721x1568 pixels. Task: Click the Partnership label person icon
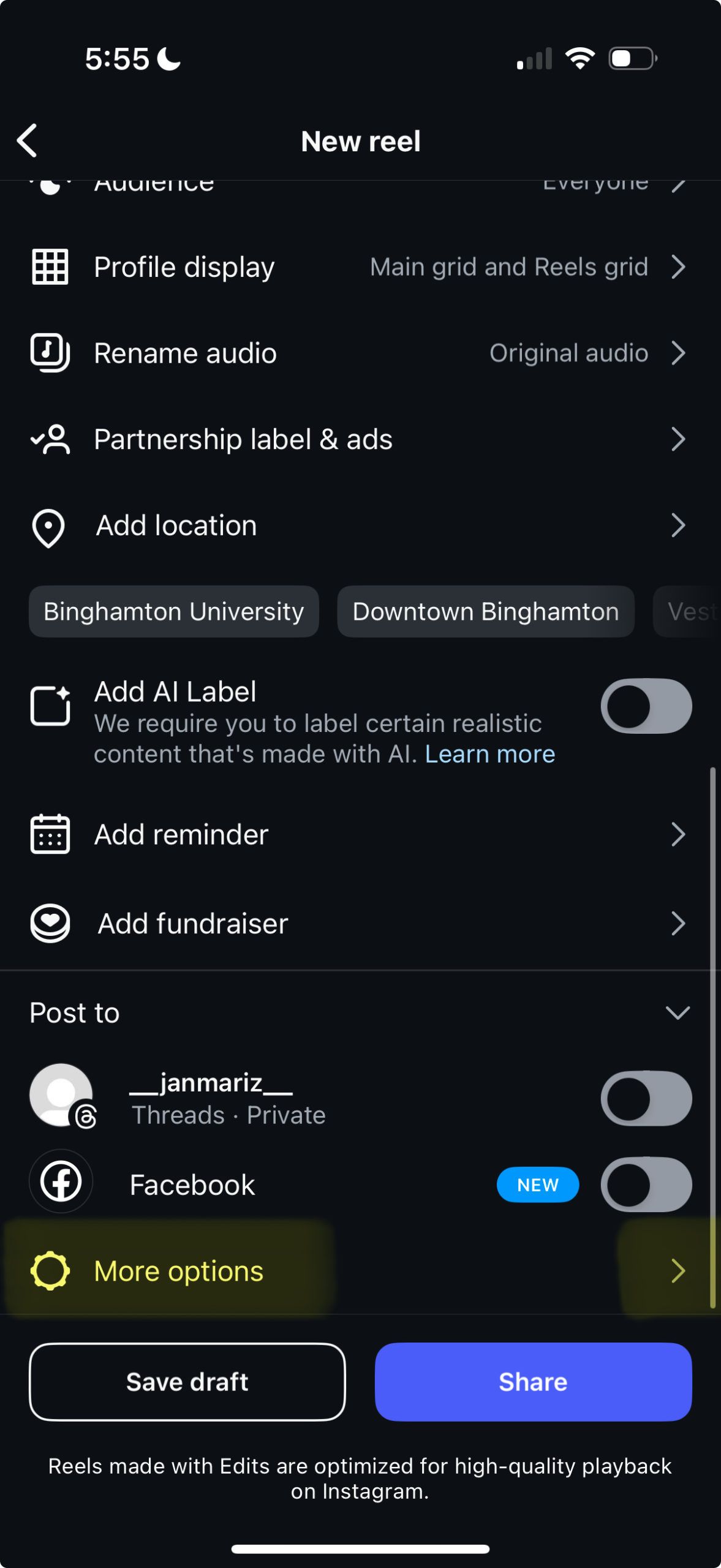click(x=50, y=439)
